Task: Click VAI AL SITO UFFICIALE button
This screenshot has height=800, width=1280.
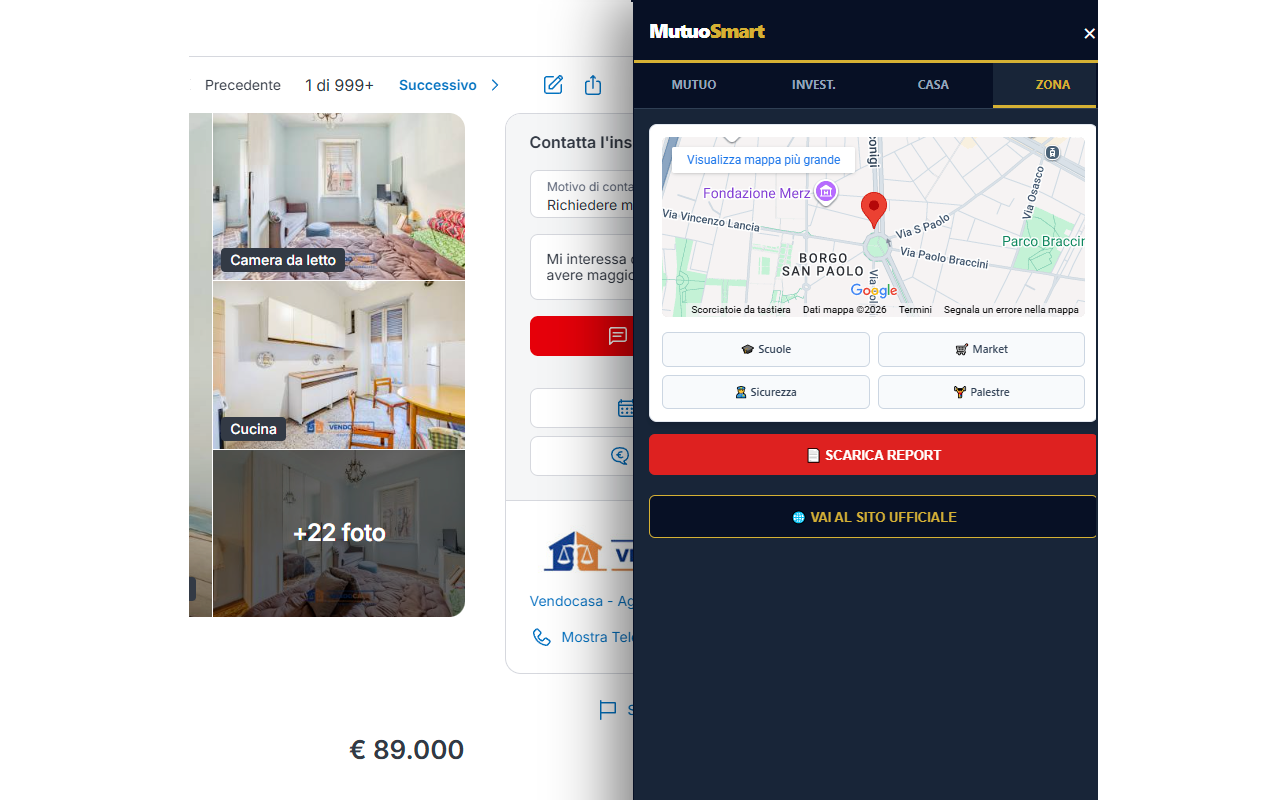Action: [873, 517]
